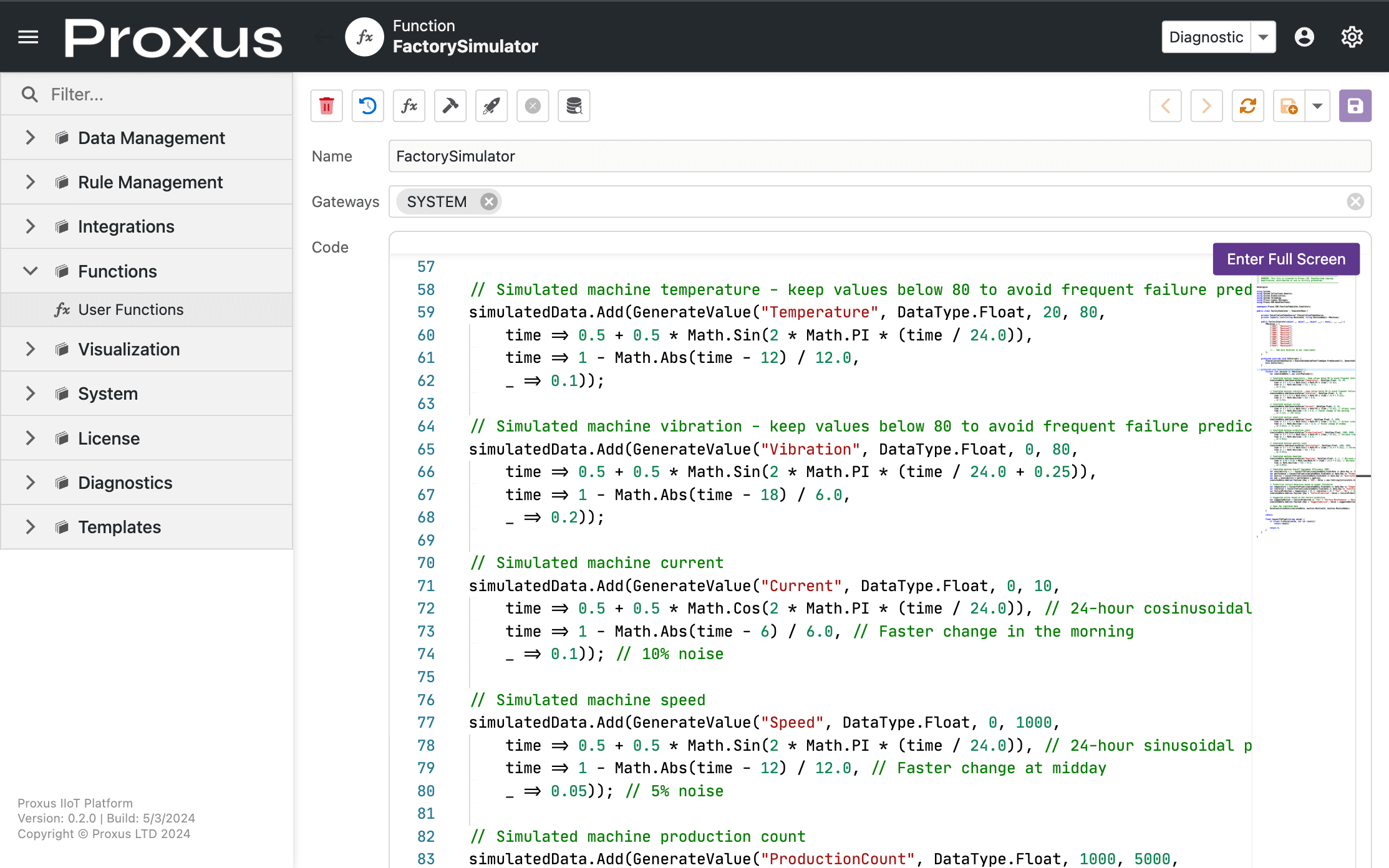The width and height of the screenshot is (1389, 868).
Task: Click the orange refresh icon
Action: (1247, 106)
